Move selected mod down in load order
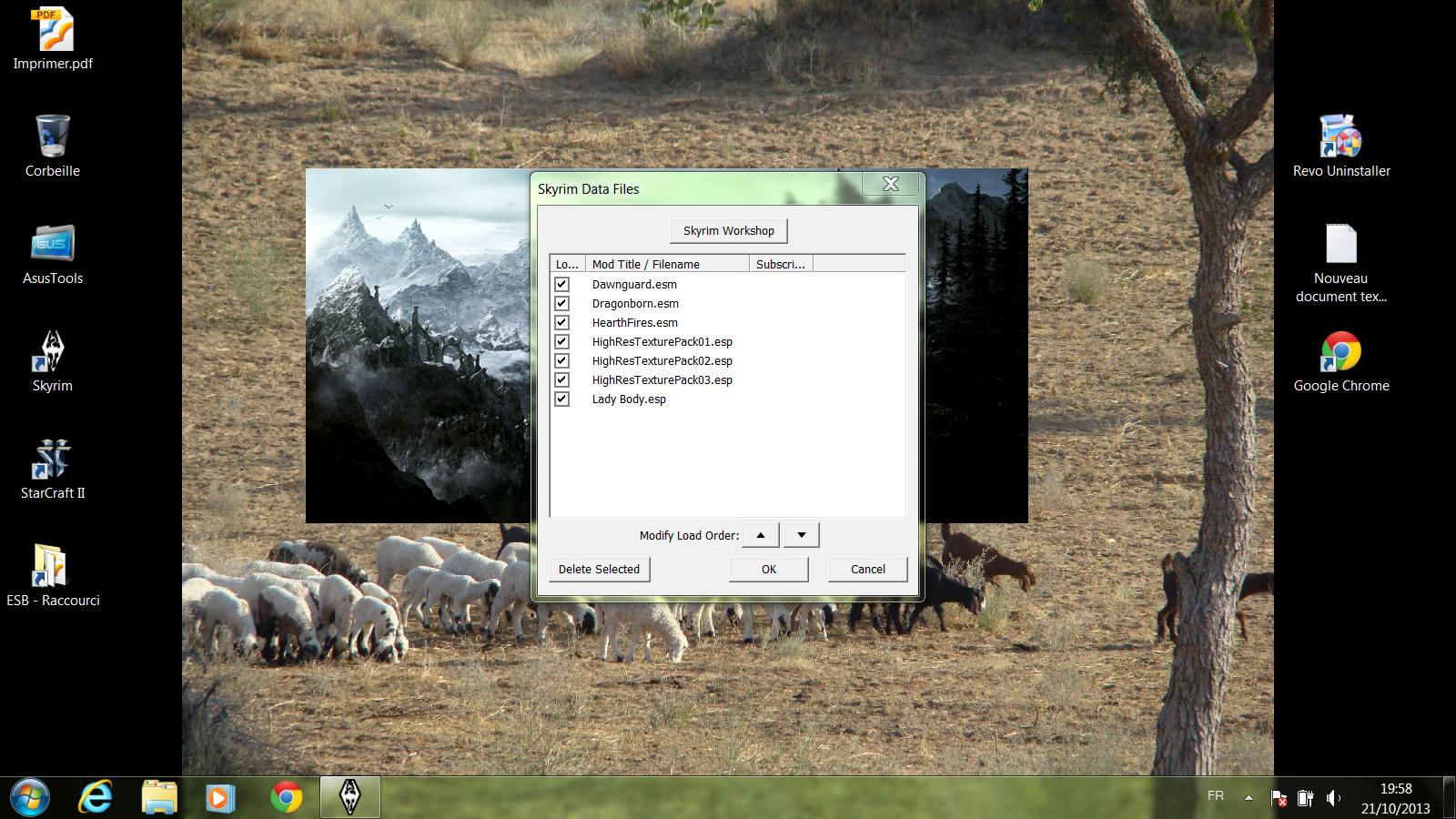The width and height of the screenshot is (1456, 819). [x=802, y=535]
